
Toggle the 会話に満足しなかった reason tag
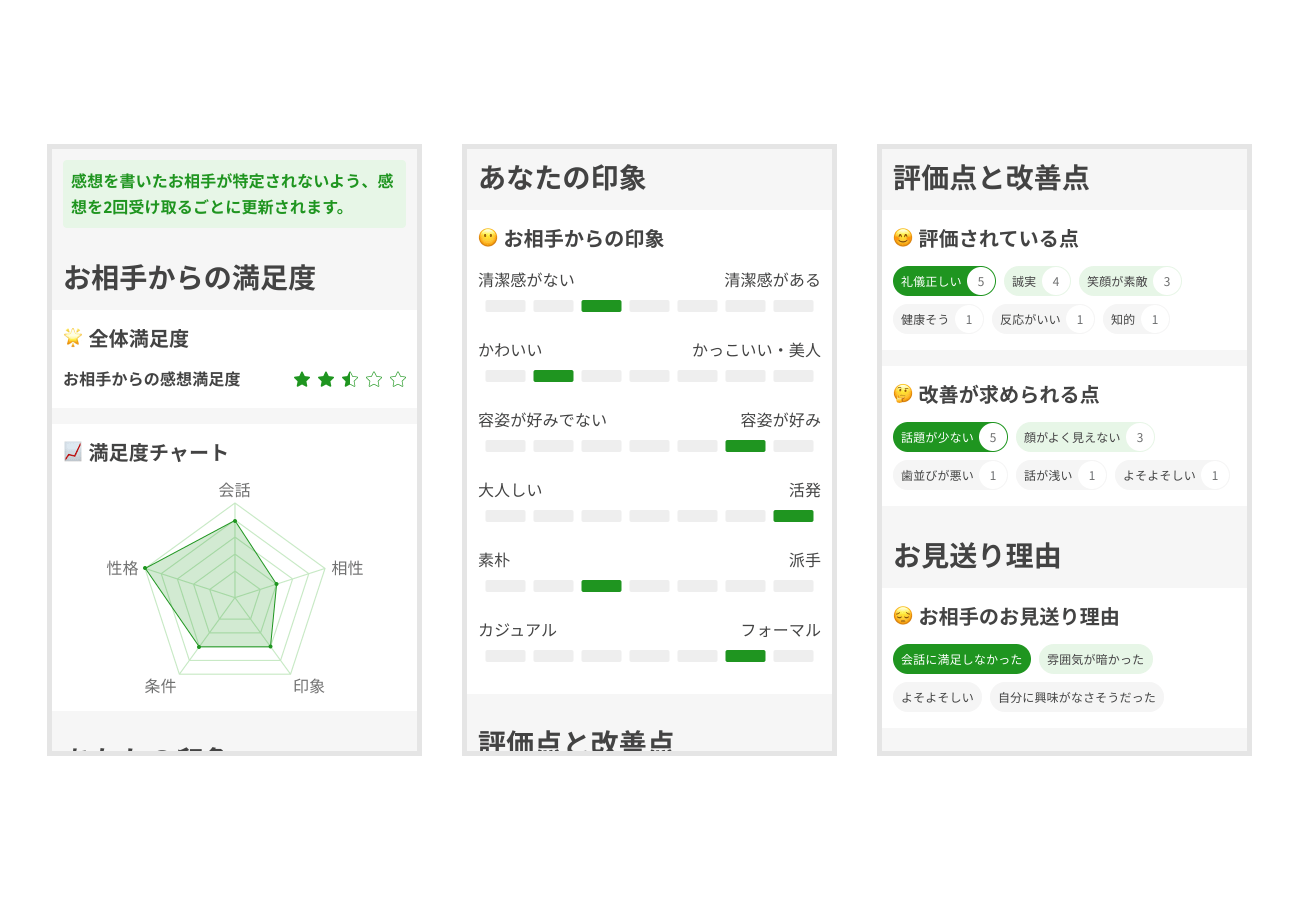coord(961,659)
